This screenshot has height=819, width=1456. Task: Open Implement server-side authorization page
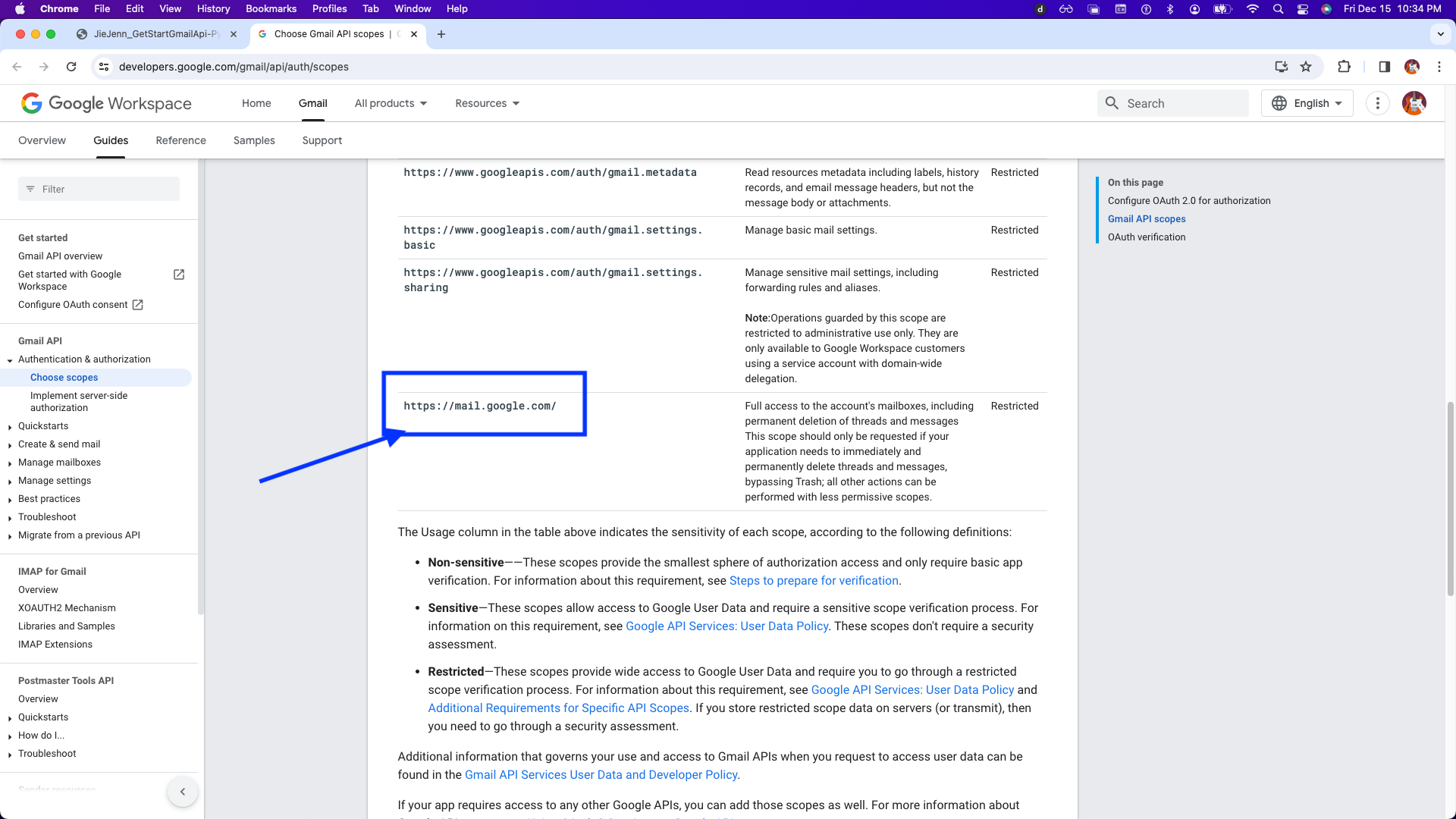click(x=79, y=402)
